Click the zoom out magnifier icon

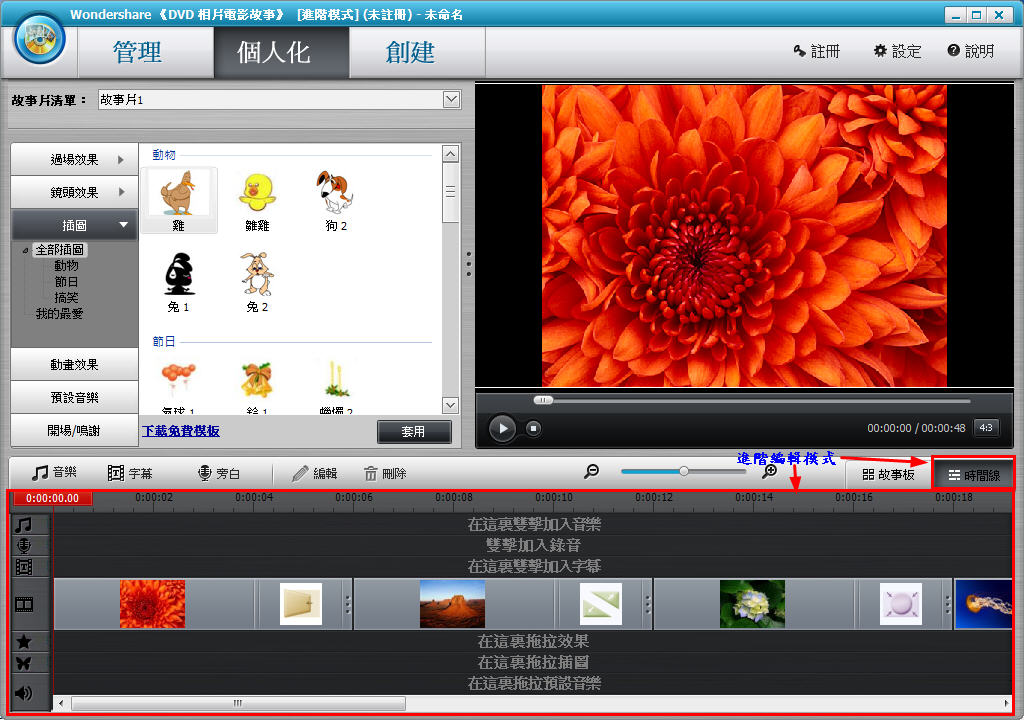(x=592, y=471)
